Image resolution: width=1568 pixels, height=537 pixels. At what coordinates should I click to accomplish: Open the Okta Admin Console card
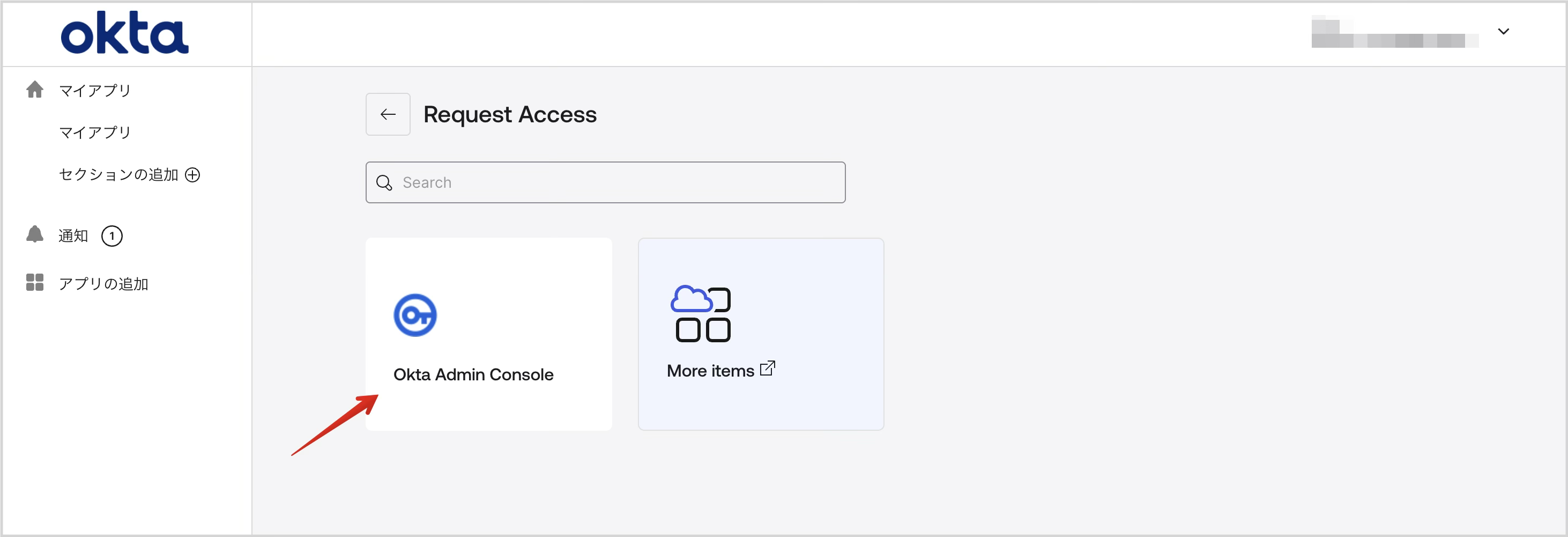pos(488,334)
